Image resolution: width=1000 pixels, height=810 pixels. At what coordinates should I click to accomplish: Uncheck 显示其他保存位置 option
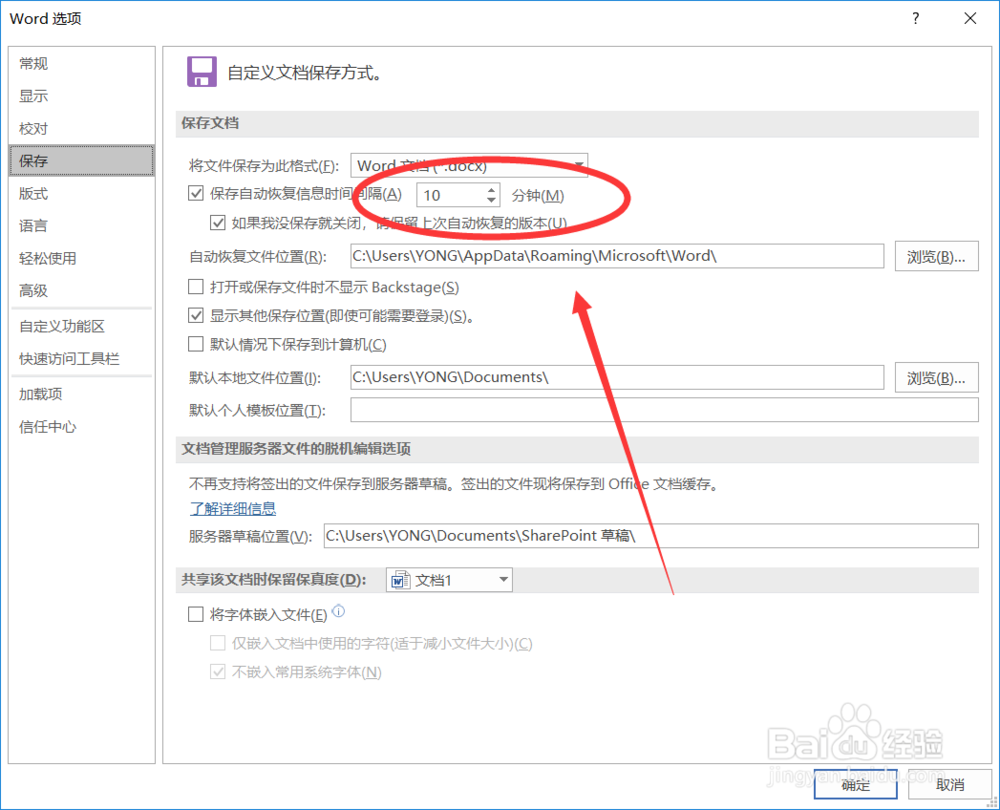tap(196, 316)
